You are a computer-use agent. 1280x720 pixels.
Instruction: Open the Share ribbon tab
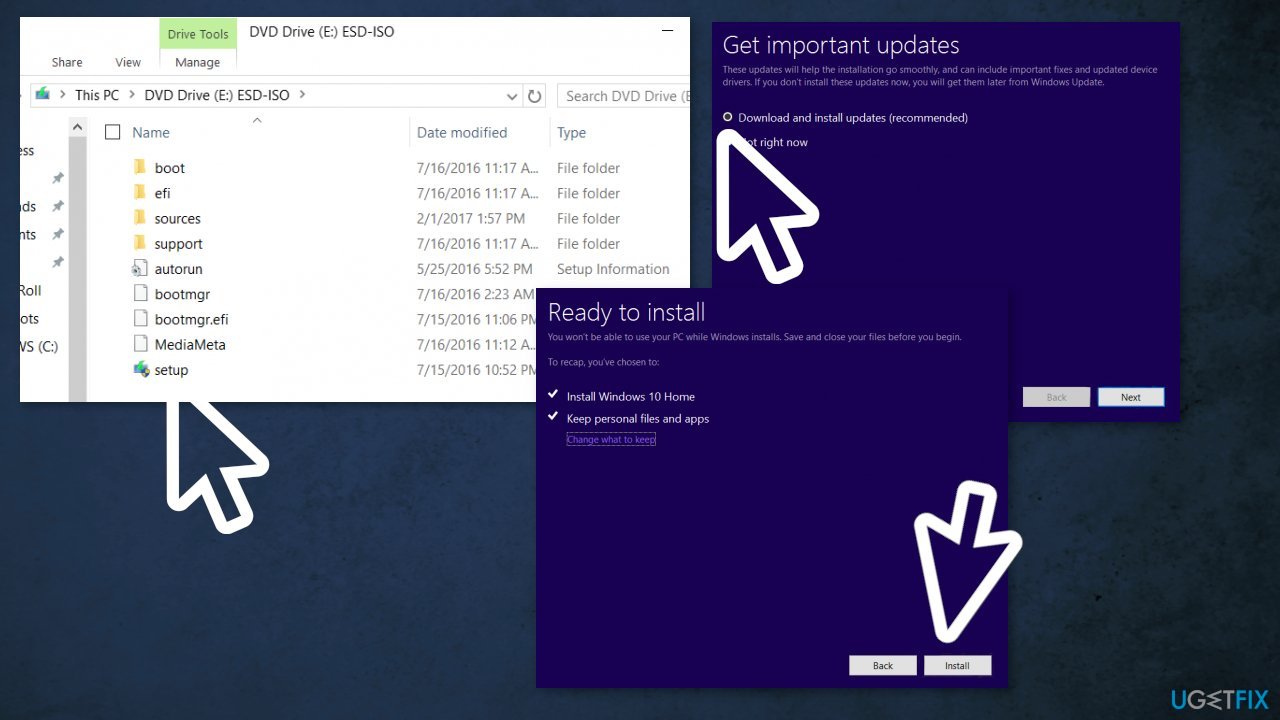pos(67,62)
